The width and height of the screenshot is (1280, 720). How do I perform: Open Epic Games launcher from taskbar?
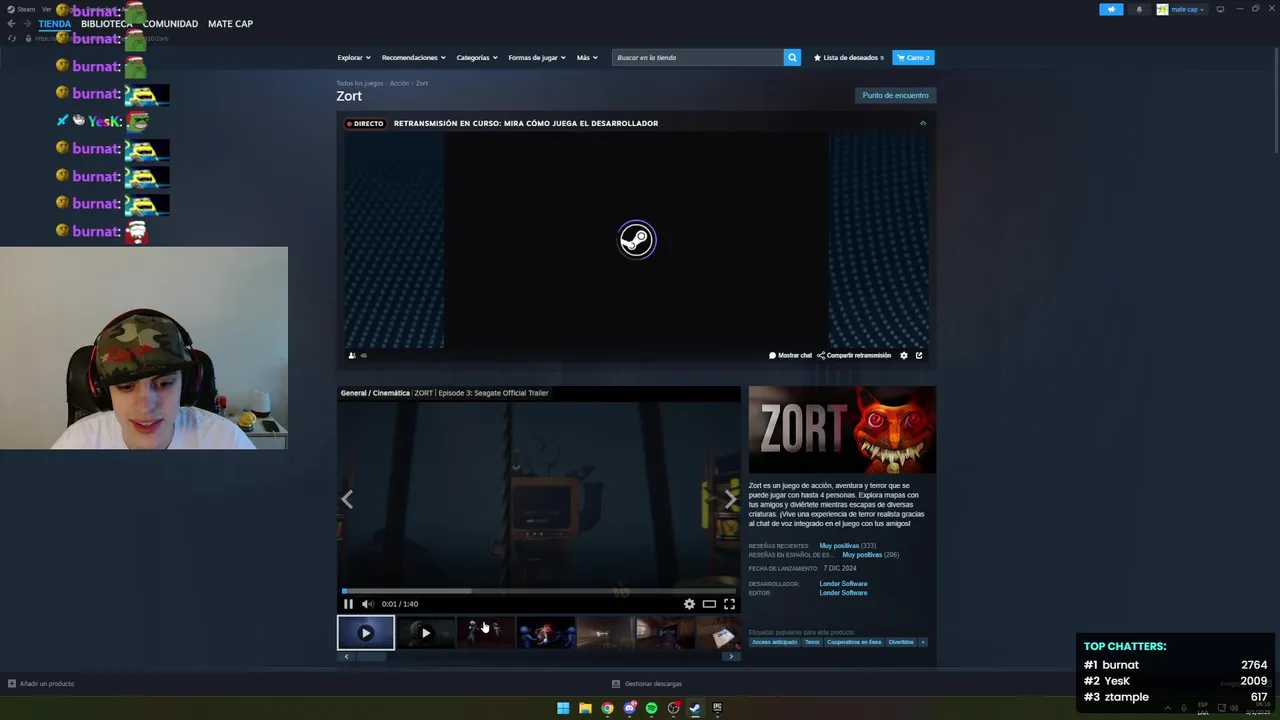pos(717,708)
